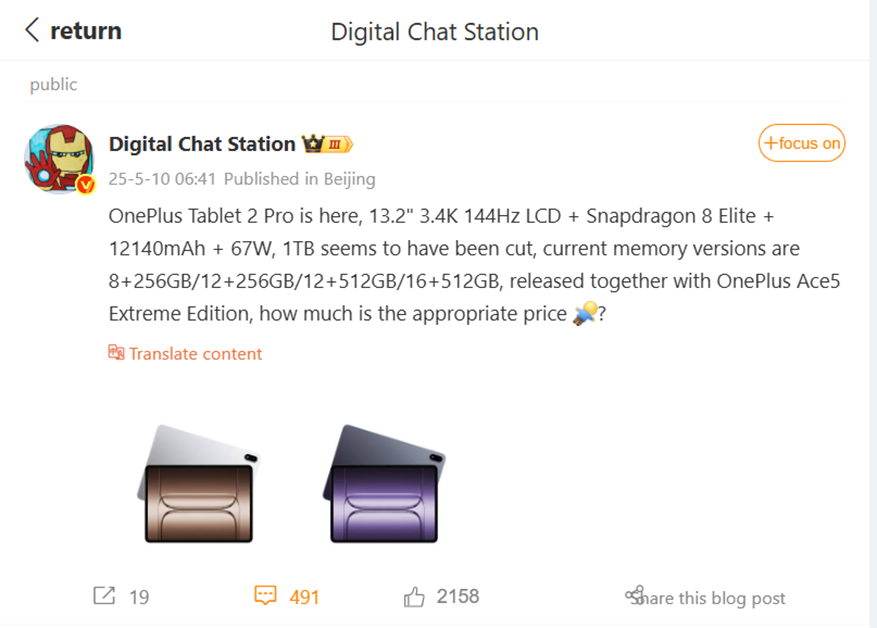Click the repost icon with 19 count

coord(104,596)
